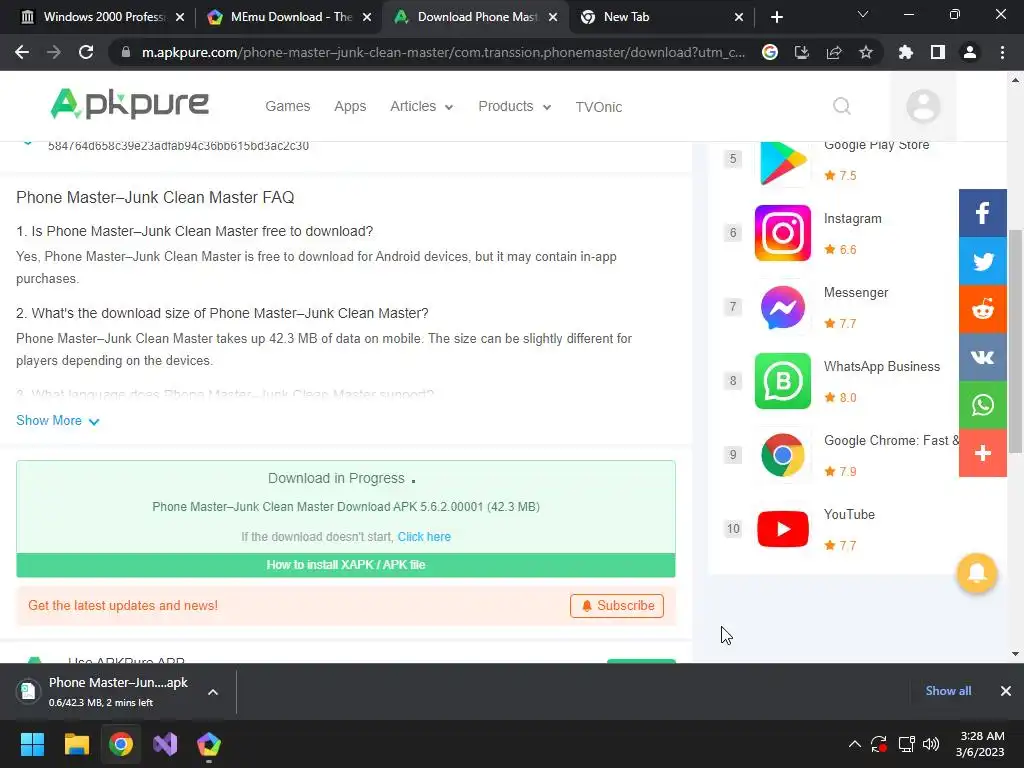This screenshot has width=1024, height=768.
Task: Open the Chrome extensions puzzle icon
Action: (x=905, y=52)
